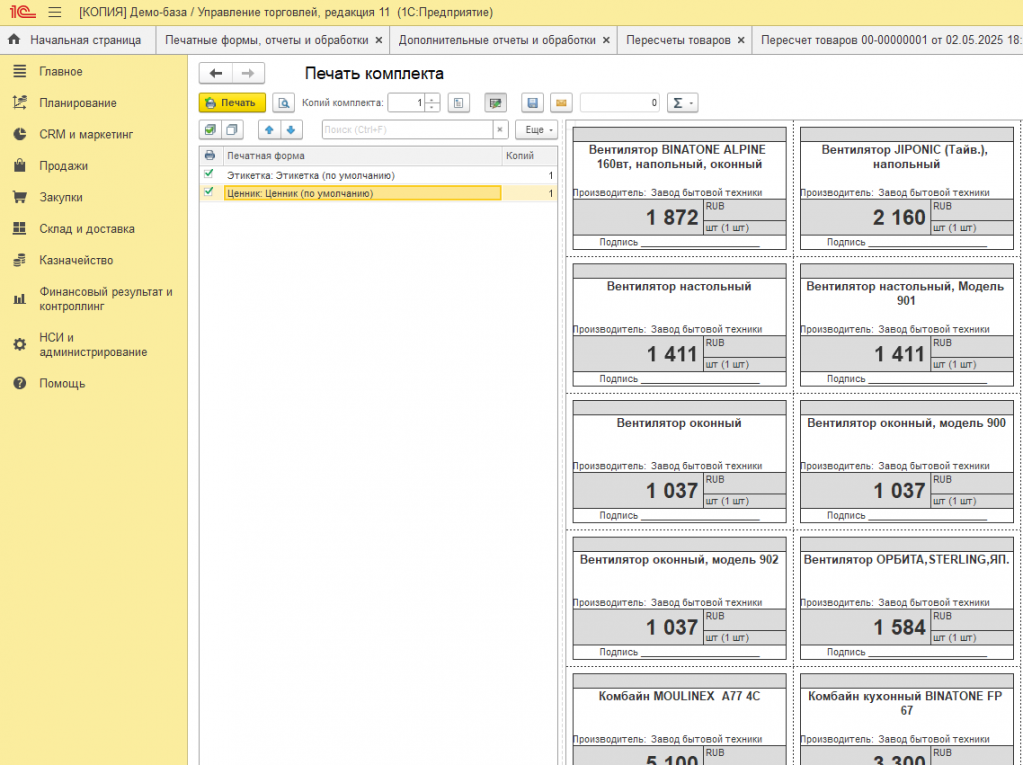This screenshot has height=765, width=1023.
Task: Send by email with the envelope icon
Action: (561, 102)
